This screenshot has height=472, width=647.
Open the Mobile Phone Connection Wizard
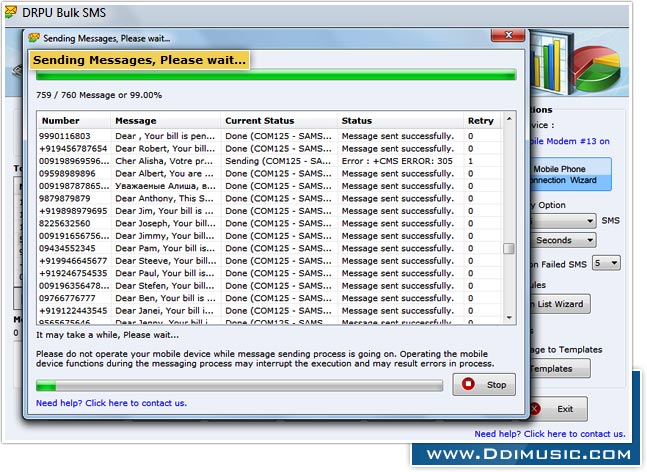[x=570, y=175]
